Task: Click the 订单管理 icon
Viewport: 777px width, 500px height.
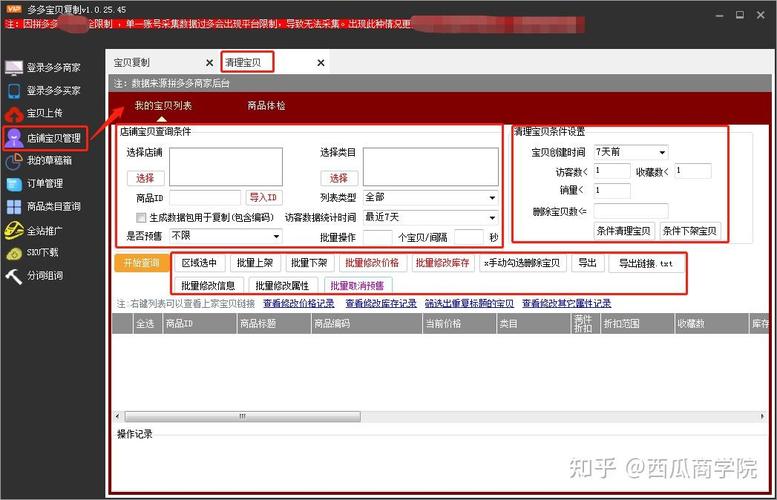Action: coord(14,184)
